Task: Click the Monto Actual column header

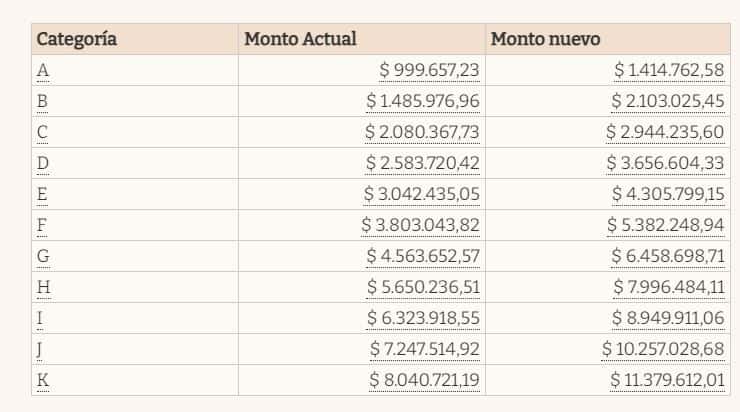Action: [301, 39]
